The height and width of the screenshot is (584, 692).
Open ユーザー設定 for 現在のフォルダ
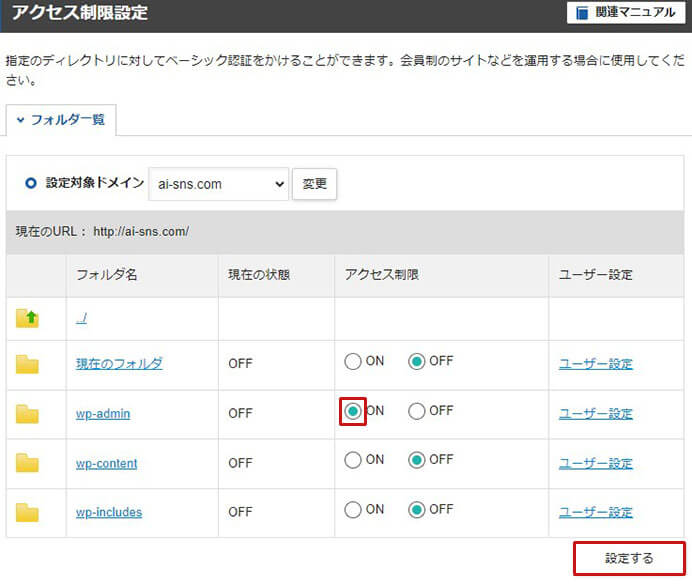[x=596, y=364]
